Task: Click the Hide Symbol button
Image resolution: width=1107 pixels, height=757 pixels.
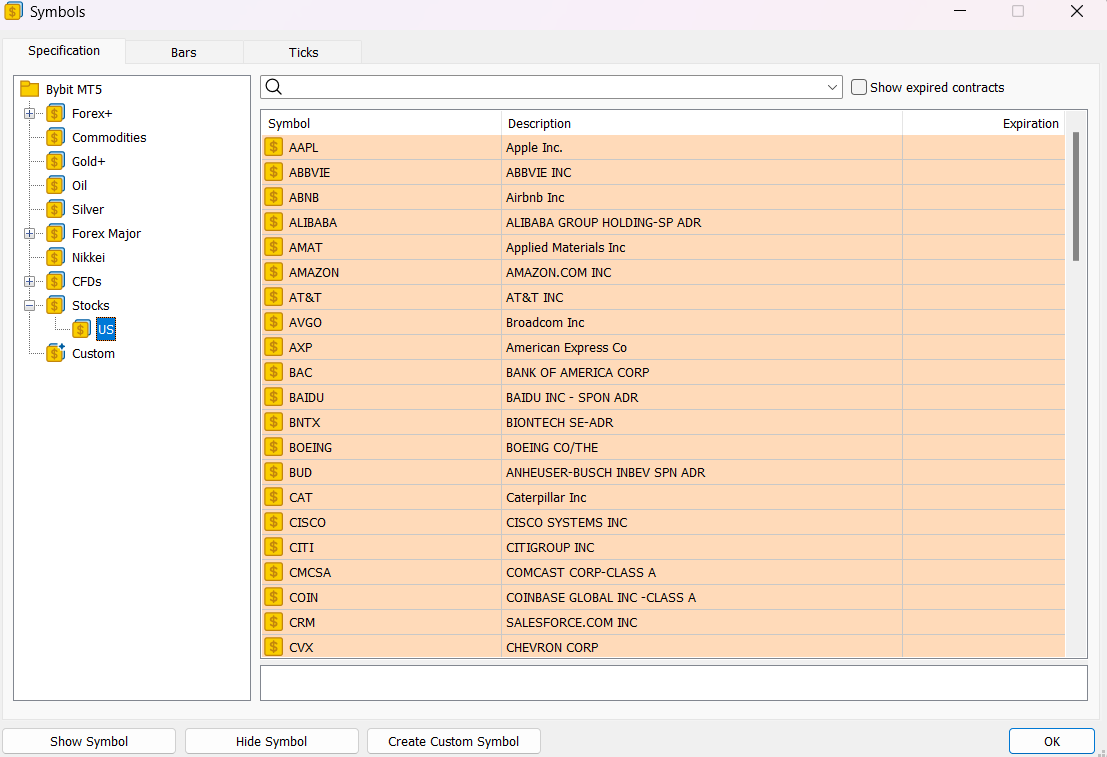Action: pos(271,741)
